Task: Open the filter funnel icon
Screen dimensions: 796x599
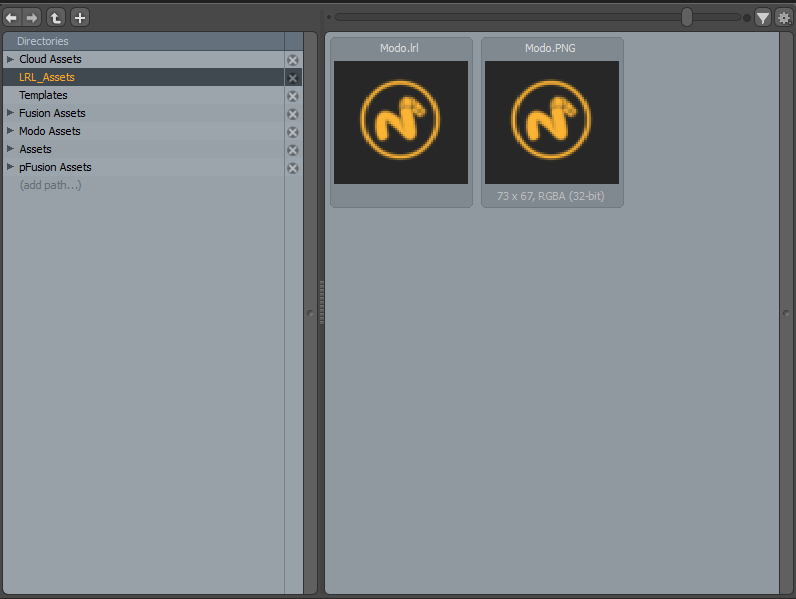Action: pyautogui.click(x=763, y=17)
